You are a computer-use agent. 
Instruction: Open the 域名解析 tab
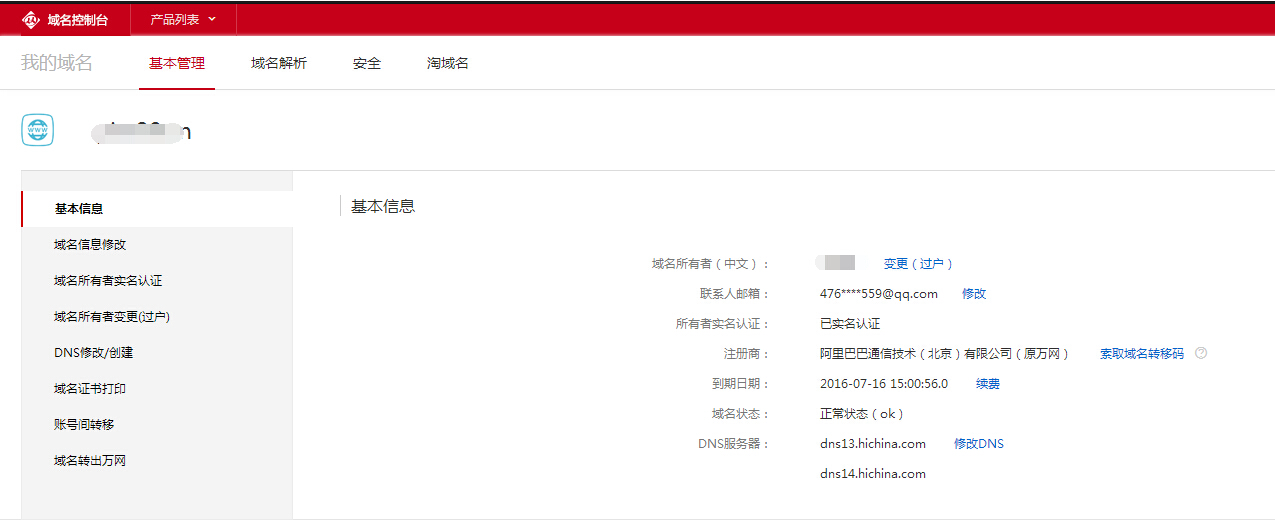tap(279, 64)
